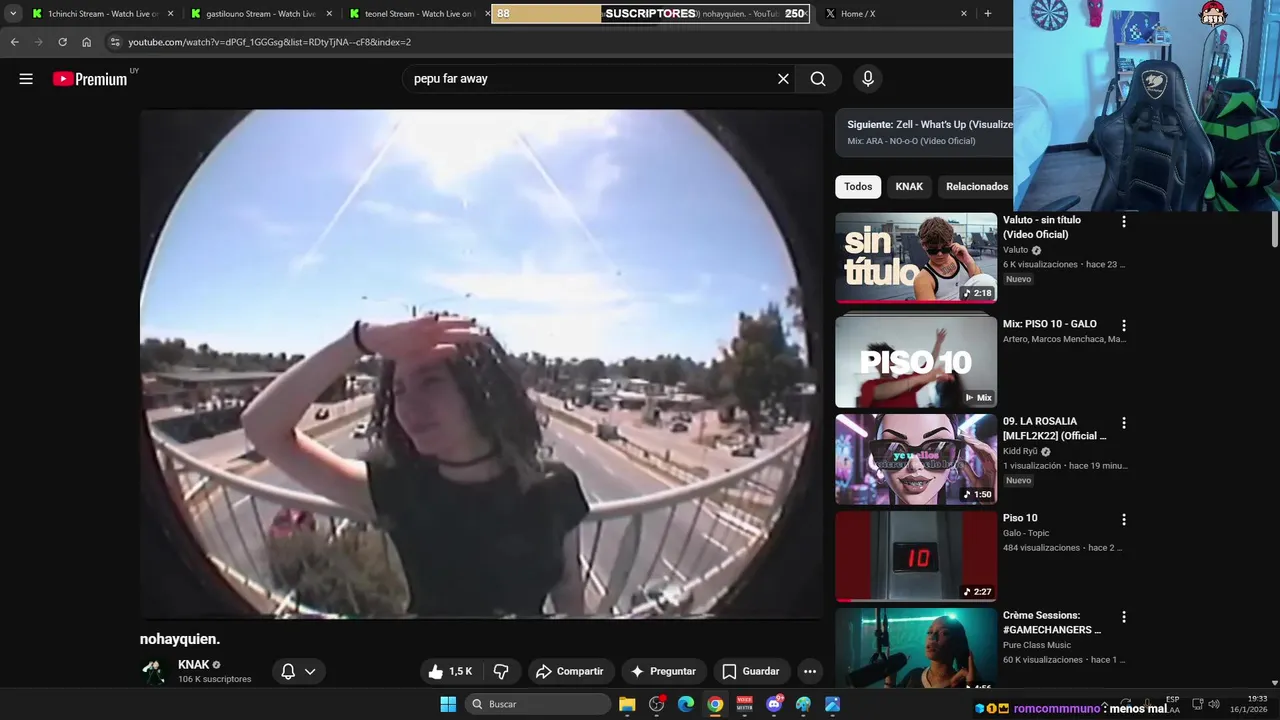Open more actions ellipsis under the video

click(x=810, y=672)
